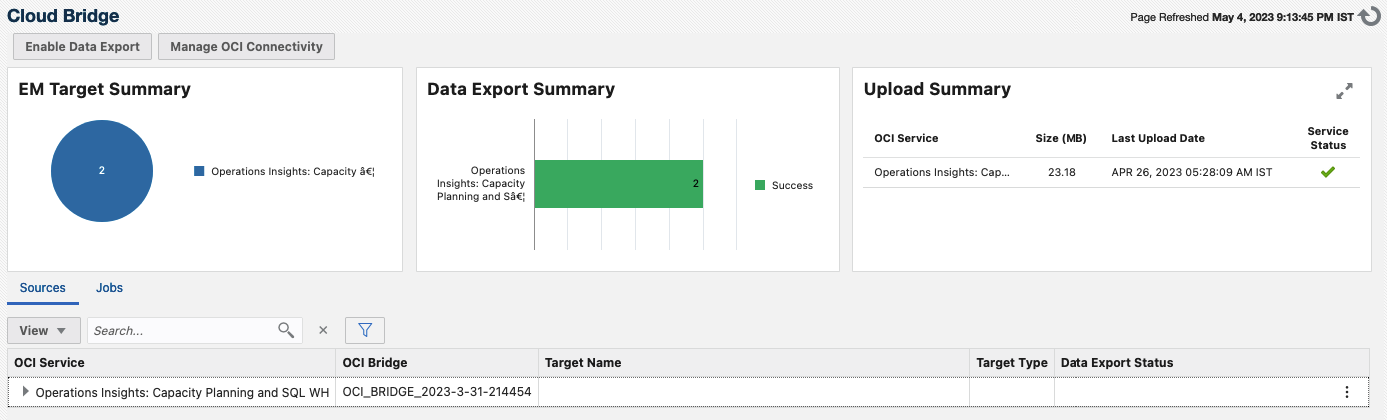The width and height of the screenshot is (1387, 420).
Task: Clear the search with the X icon
Action: (x=323, y=330)
